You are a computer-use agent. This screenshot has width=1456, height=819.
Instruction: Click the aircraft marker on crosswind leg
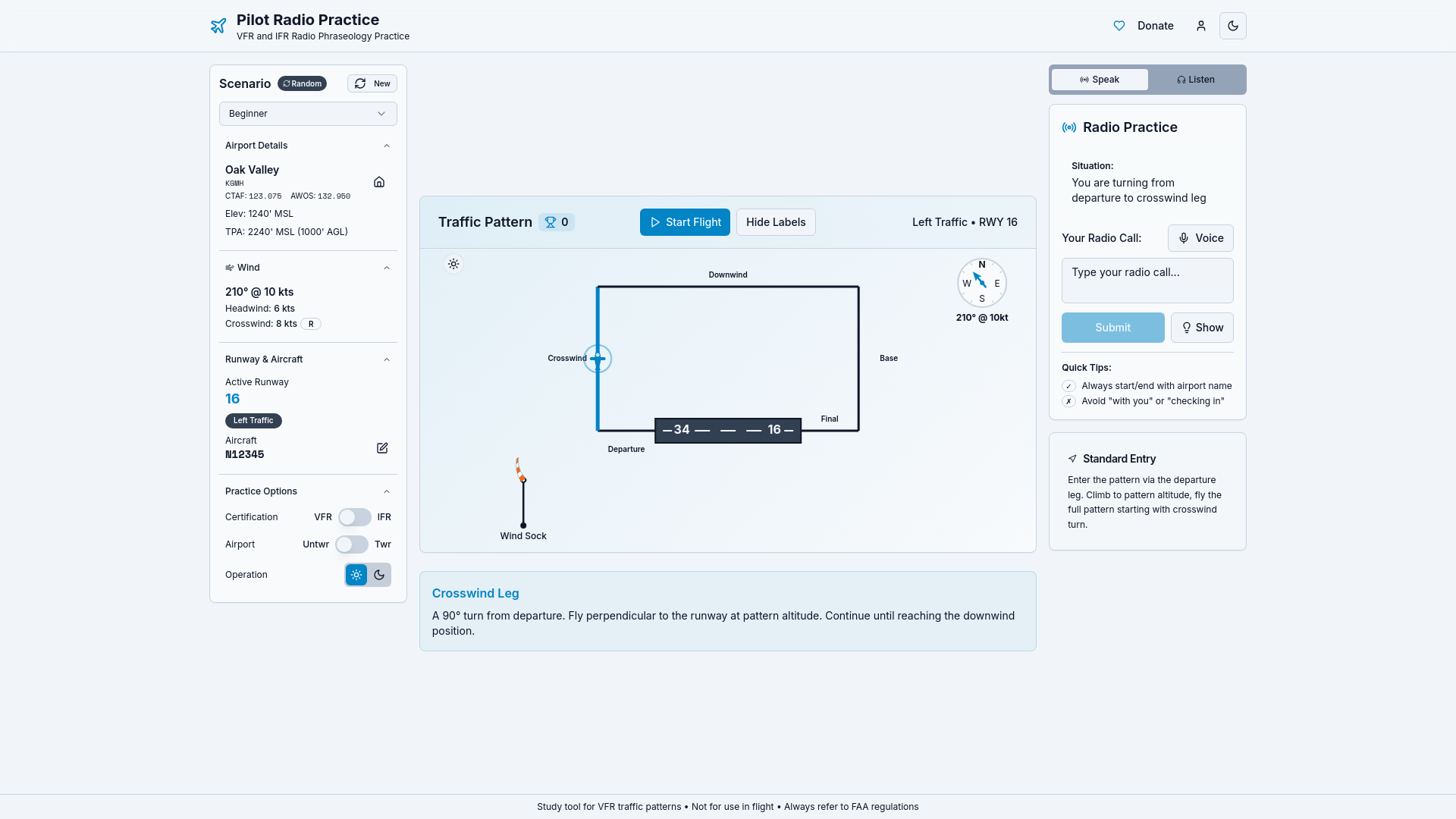(x=598, y=359)
